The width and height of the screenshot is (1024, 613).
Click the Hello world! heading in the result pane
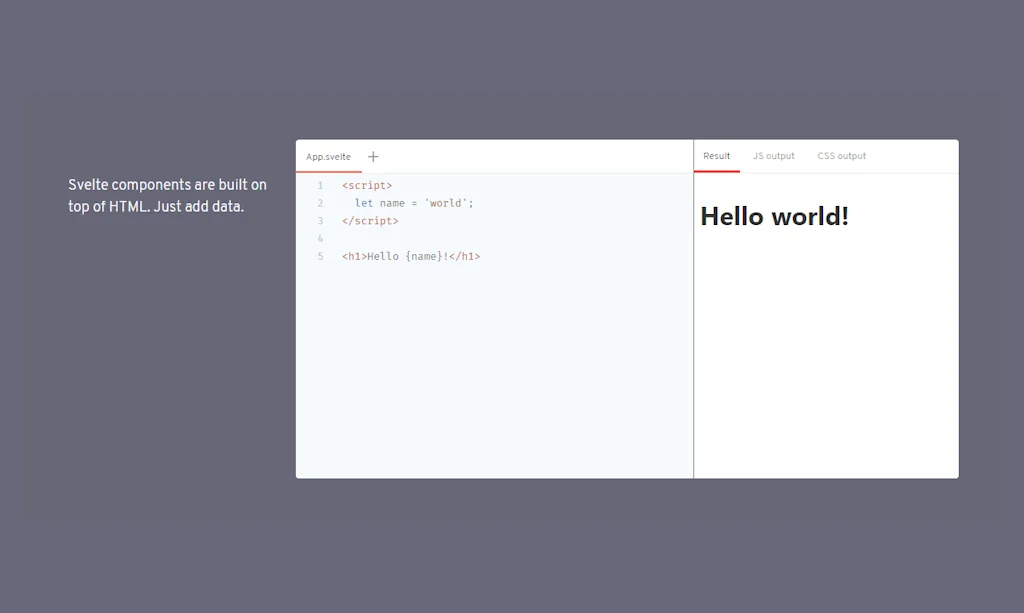[775, 216]
